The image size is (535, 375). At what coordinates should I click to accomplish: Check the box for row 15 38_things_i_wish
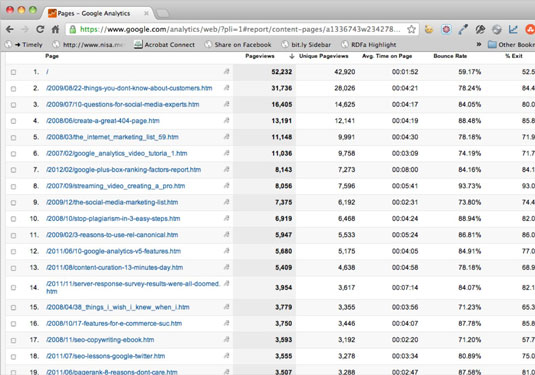point(13,307)
